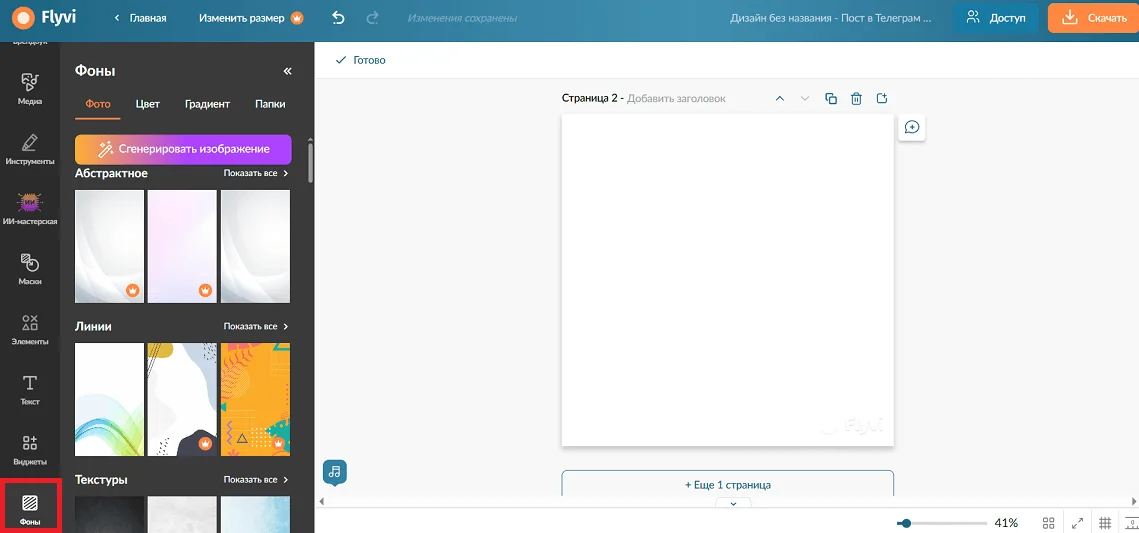Open the Elements sidebar section
1139x533 pixels.
coord(30,329)
